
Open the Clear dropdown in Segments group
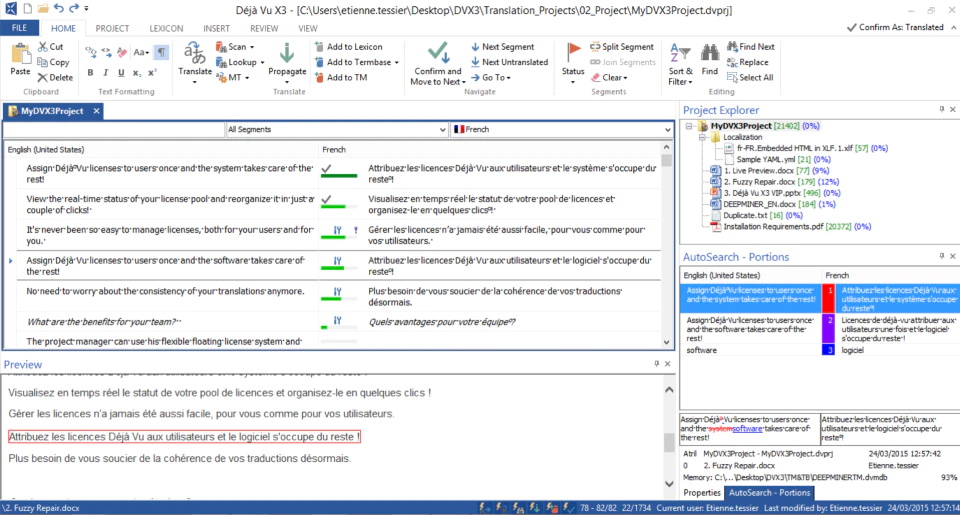pos(609,77)
